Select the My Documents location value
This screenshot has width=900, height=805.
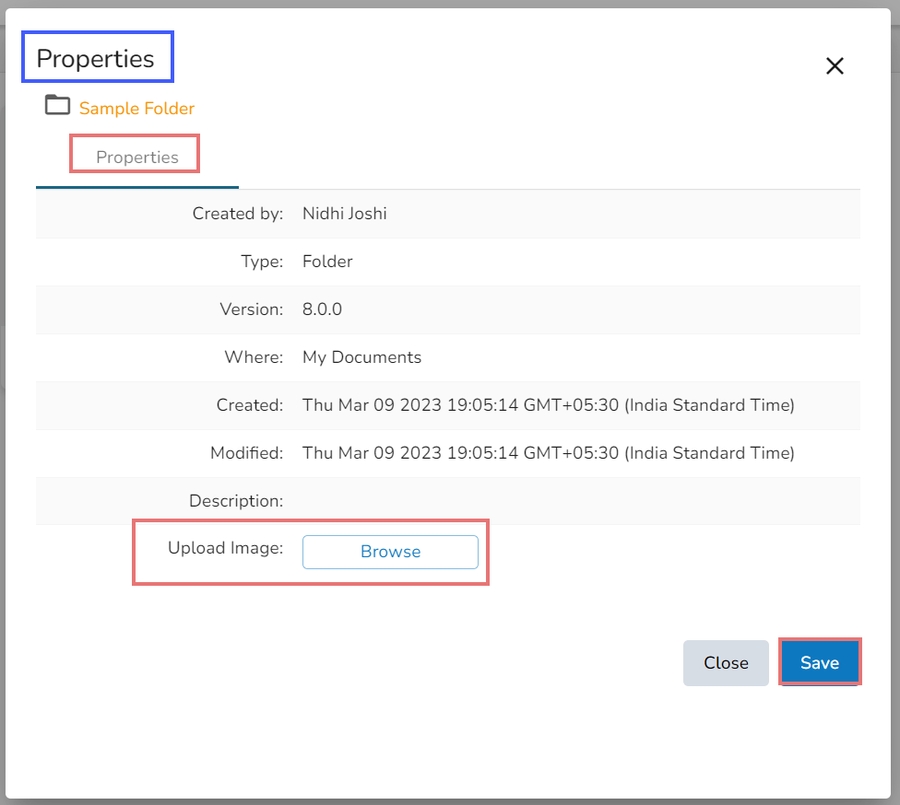click(x=362, y=357)
